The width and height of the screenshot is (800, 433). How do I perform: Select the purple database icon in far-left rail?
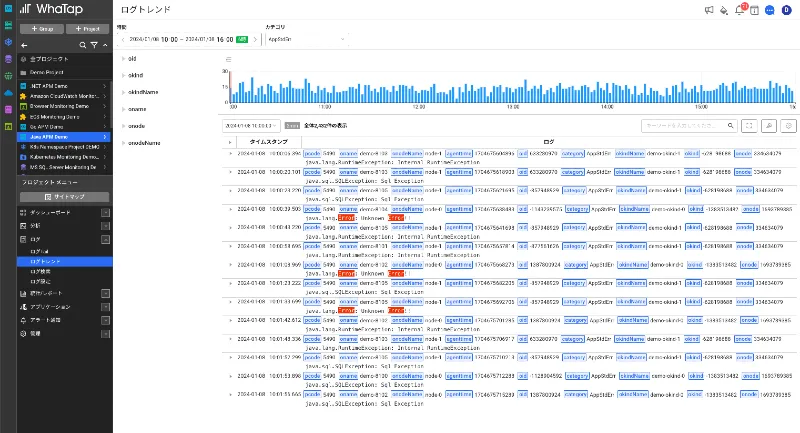(8, 59)
